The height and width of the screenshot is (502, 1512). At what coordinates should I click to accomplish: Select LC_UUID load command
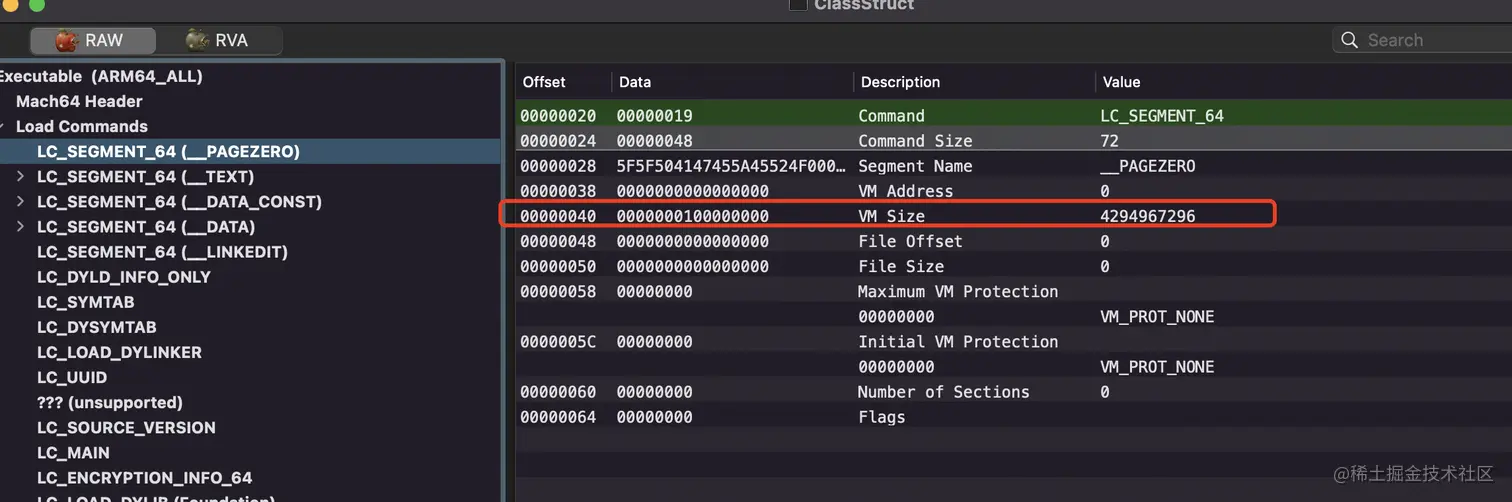coord(72,377)
